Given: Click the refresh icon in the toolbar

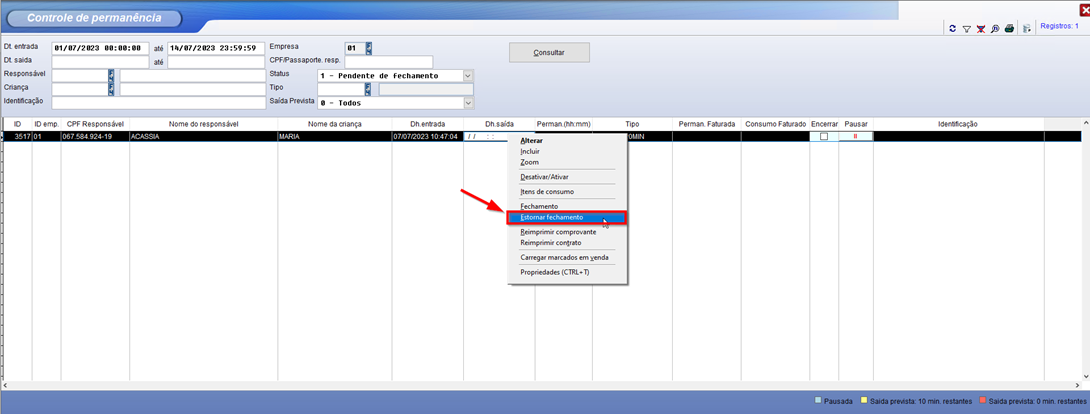Looking at the screenshot, I should (x=952, y=28).
